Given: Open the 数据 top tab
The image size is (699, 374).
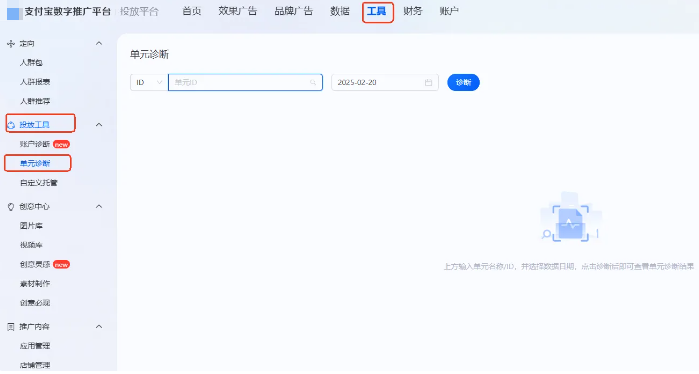Looking at the screenshot, I should pos(340,11).
